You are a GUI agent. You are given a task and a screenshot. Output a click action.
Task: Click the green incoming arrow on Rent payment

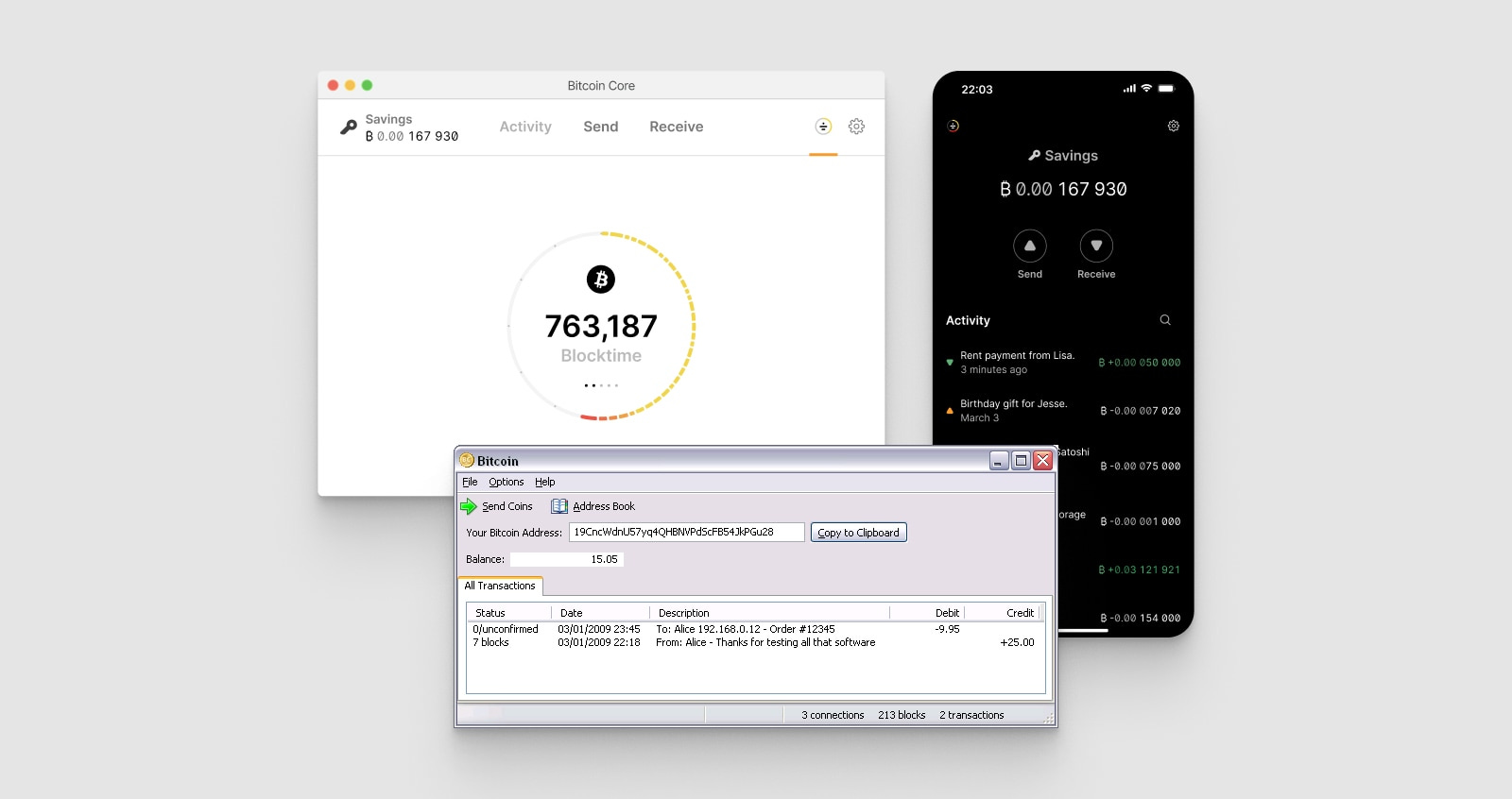pyautogui.click(x=950, y=362)
